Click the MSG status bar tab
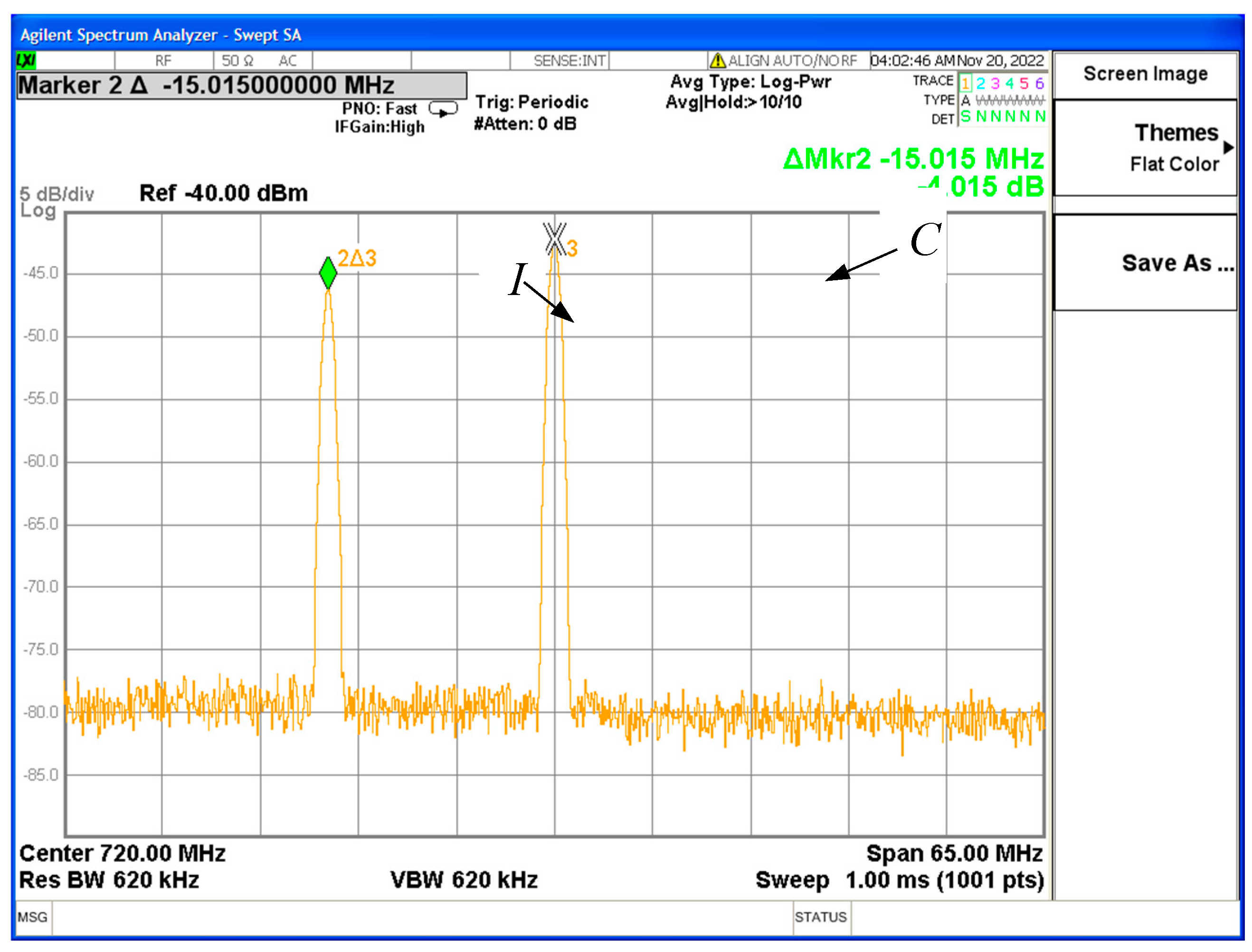 (32, 917)
